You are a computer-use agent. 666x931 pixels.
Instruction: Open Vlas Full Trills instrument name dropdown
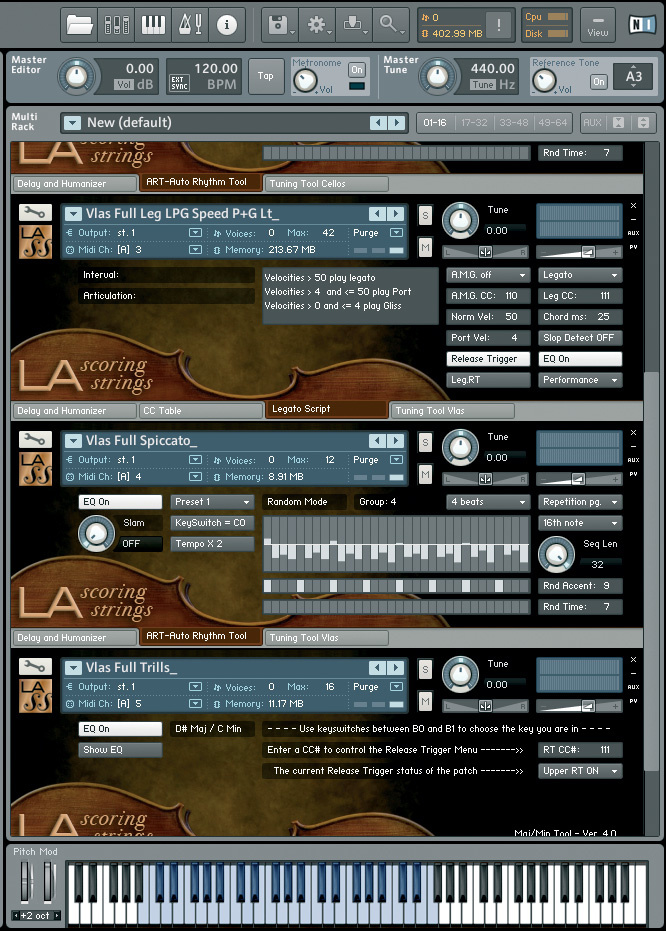[73, 668]
